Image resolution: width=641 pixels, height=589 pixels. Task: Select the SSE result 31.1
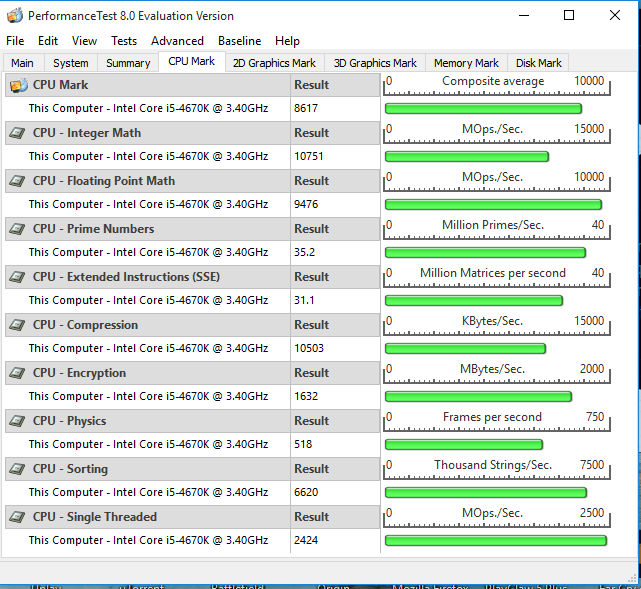point(304,300)
